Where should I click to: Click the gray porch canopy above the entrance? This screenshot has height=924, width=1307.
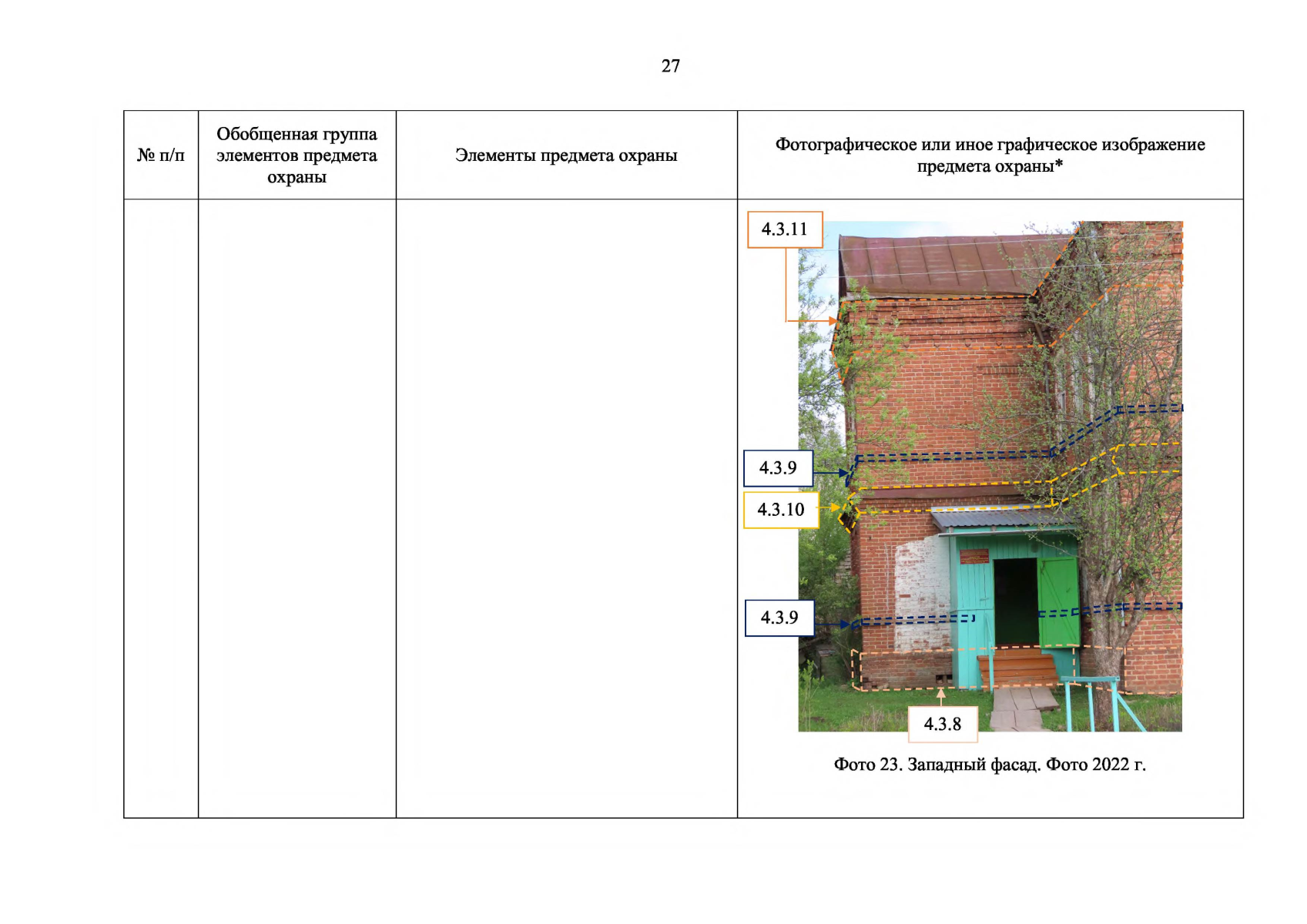click(1001, 518)
